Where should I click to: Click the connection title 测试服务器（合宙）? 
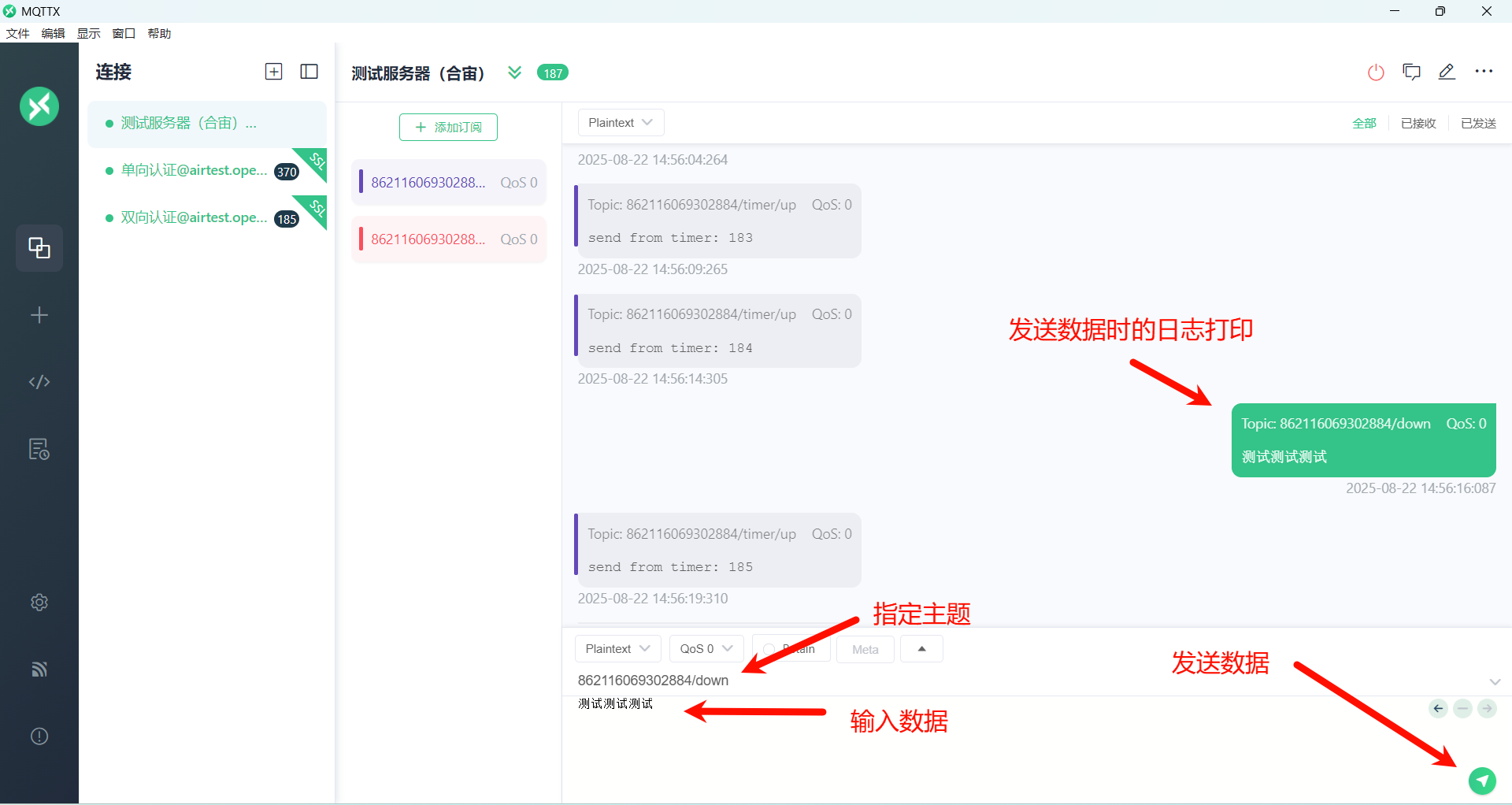click(418, 73)
